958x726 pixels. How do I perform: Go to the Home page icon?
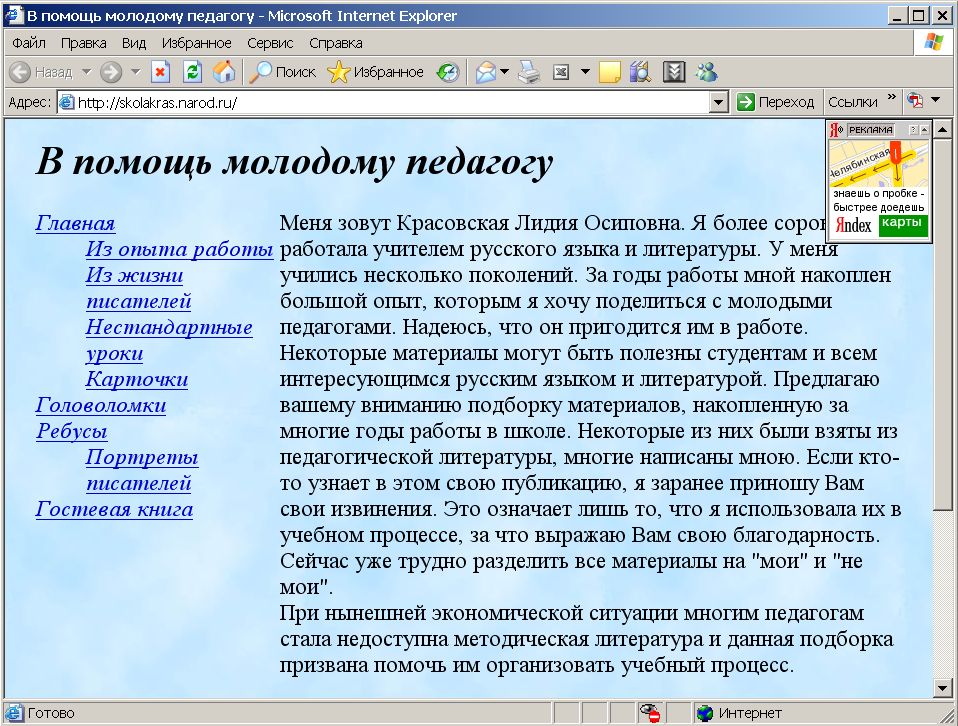[x=224, y=72]
